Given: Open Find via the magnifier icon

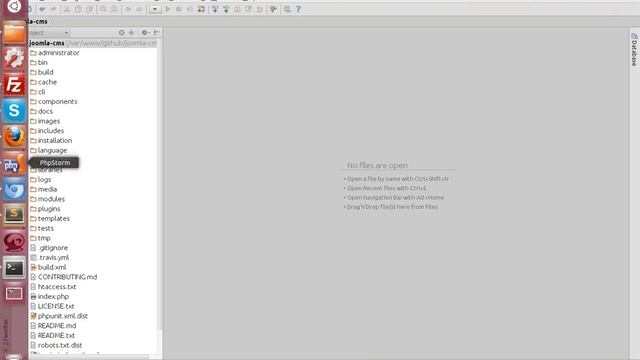Looking at the screenshot, I should click(103, 9).
